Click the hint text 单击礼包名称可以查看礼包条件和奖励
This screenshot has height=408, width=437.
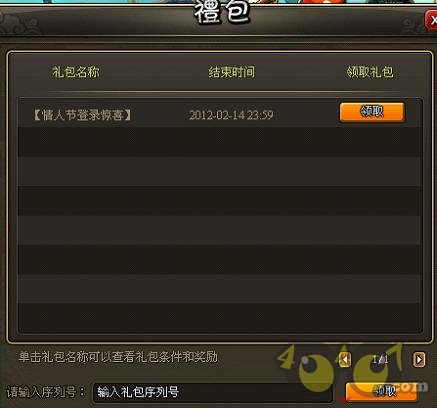pyautogui.click(x=118, y=357)
